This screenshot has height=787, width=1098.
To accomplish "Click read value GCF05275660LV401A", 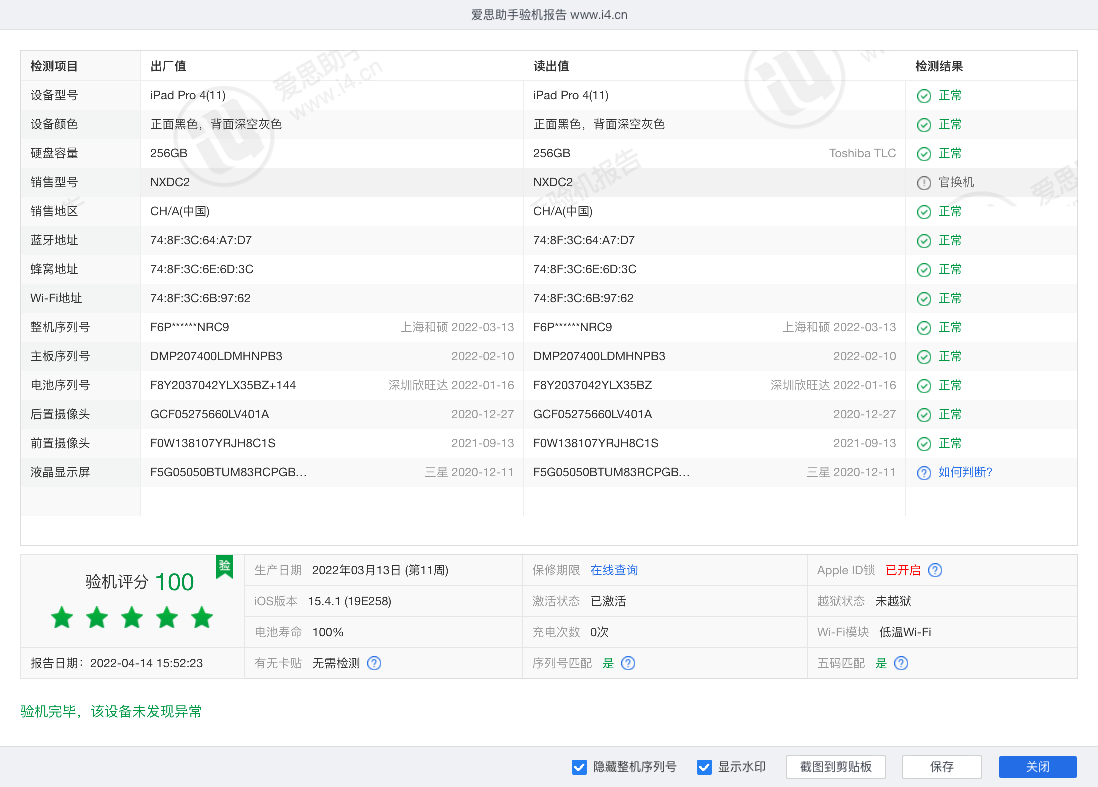I will pyautogui.click(x=592, y=415).
